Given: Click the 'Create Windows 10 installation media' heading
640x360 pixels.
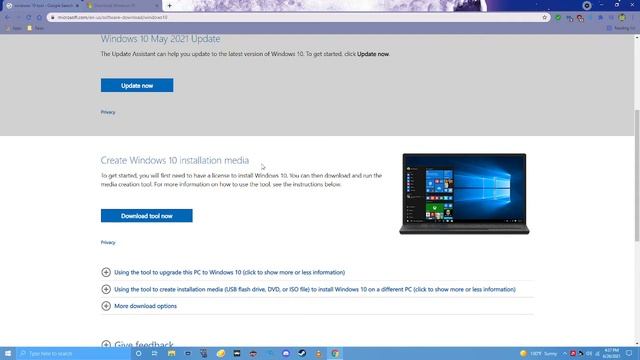Looking at the screenshot, I should tap(175, 160).
